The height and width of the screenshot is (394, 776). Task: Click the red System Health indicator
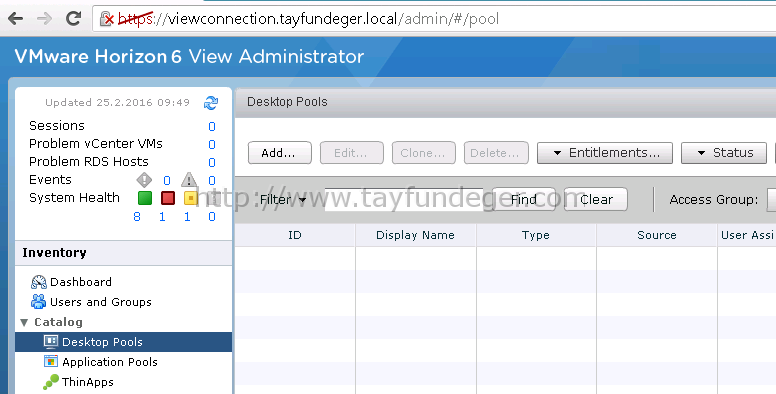[168, 198]
